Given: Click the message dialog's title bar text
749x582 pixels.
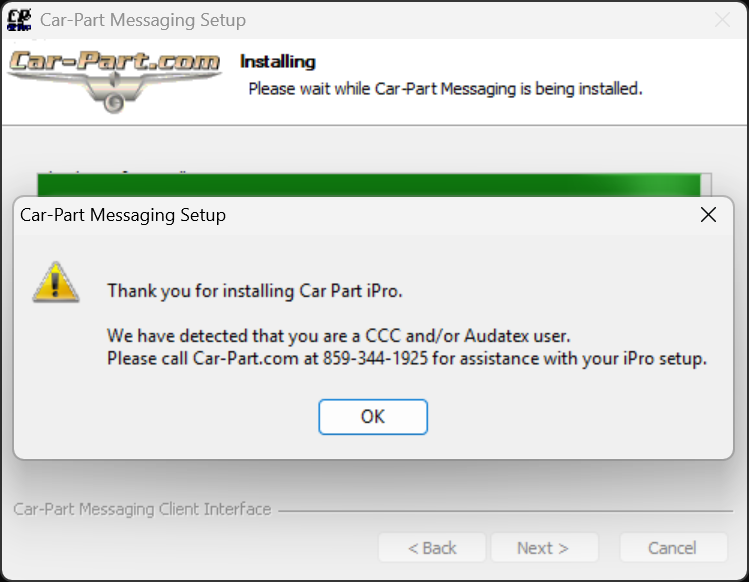Looking at the screenshot, I should (x=123, y=215).
